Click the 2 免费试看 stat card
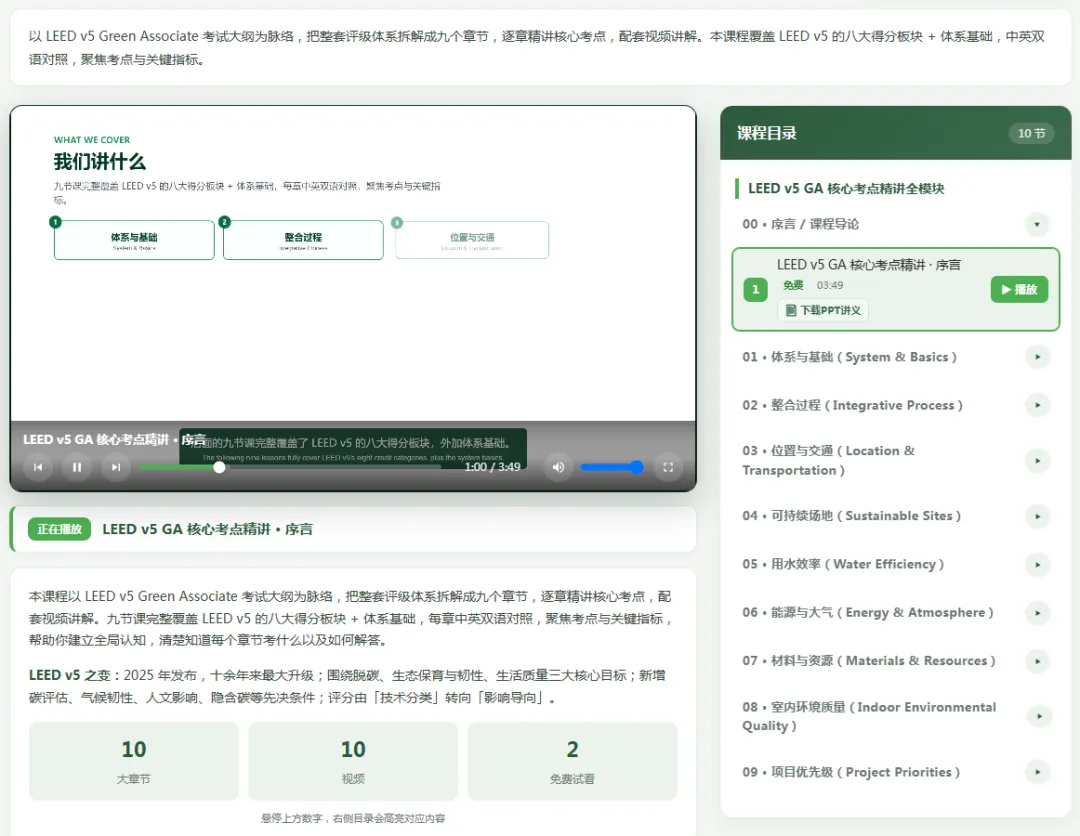 coord(572,761)
